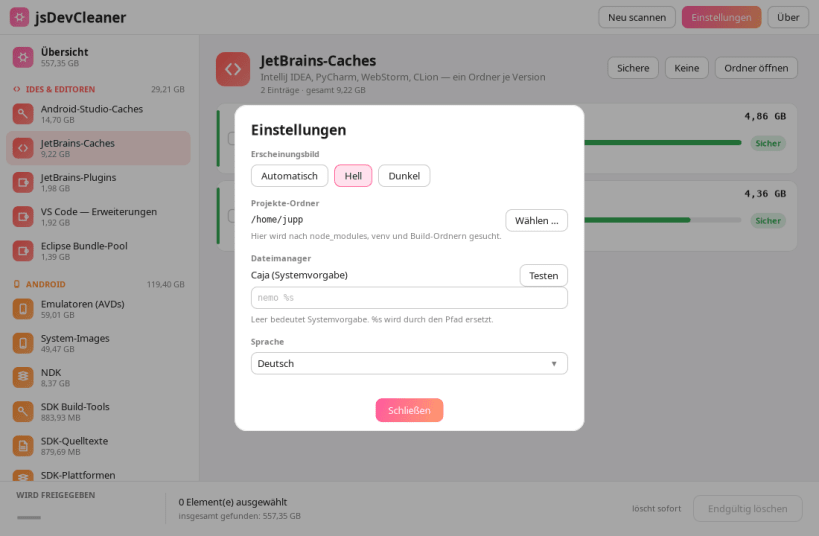Open VS Code — Erweiterungen category
The width and height of the screenshot is (819, 536).
point(98,216)
